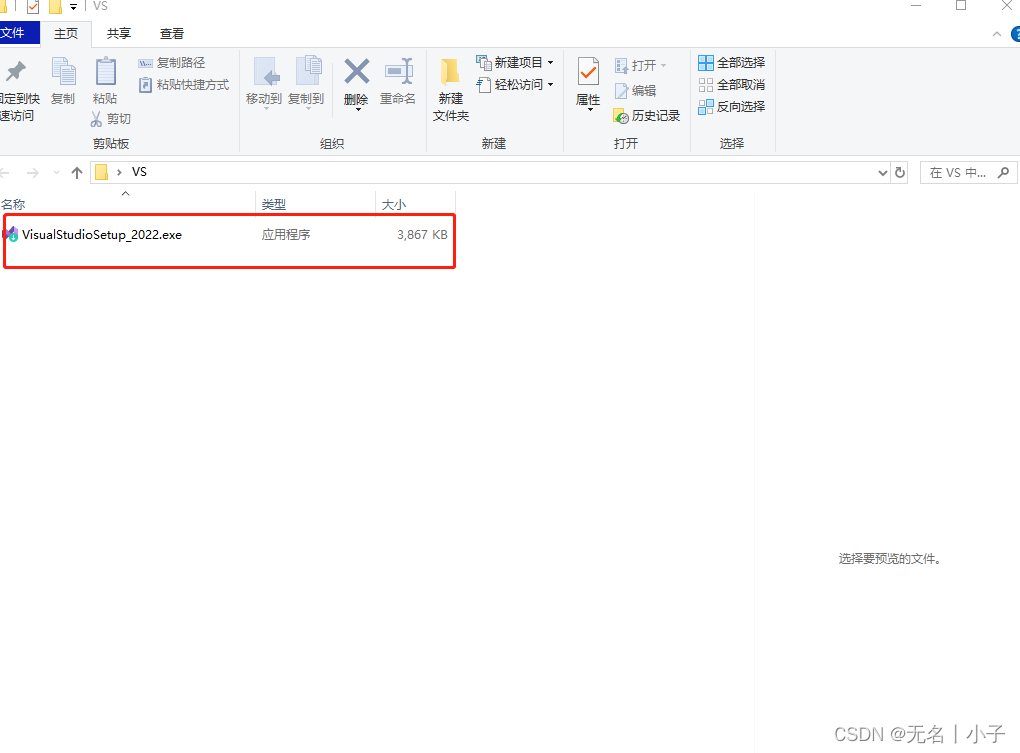Screen dimensions: 1020x753
Task: Collapse the ribbon with the chevron
Action: coord(997,34)
